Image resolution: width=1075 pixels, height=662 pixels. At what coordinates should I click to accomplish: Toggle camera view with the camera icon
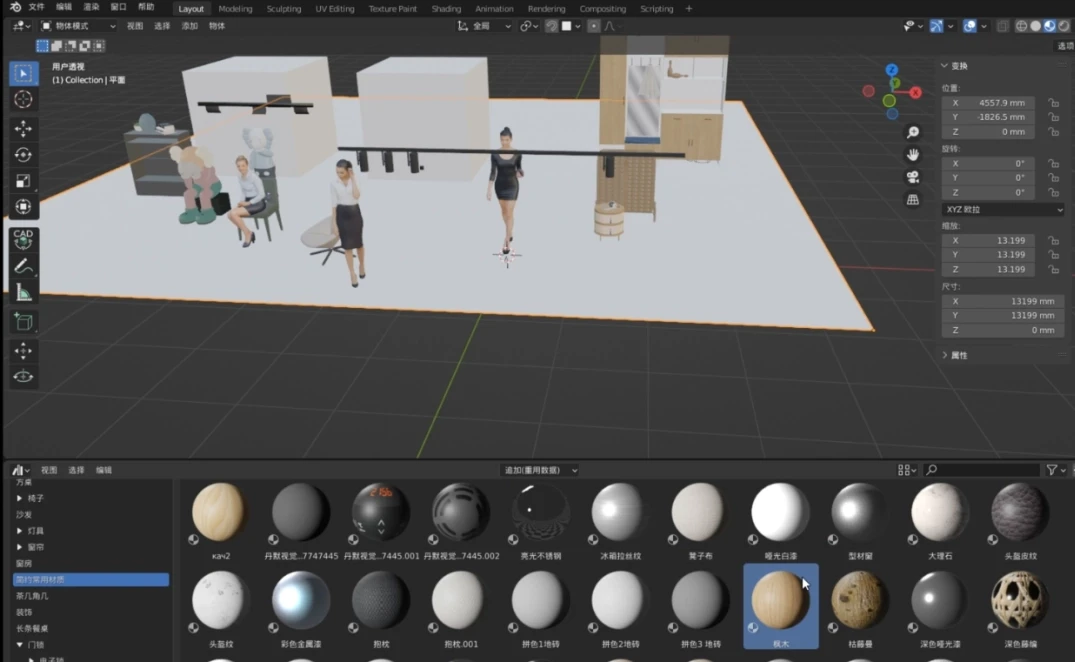pyautogui.click(x=913, y=177)
